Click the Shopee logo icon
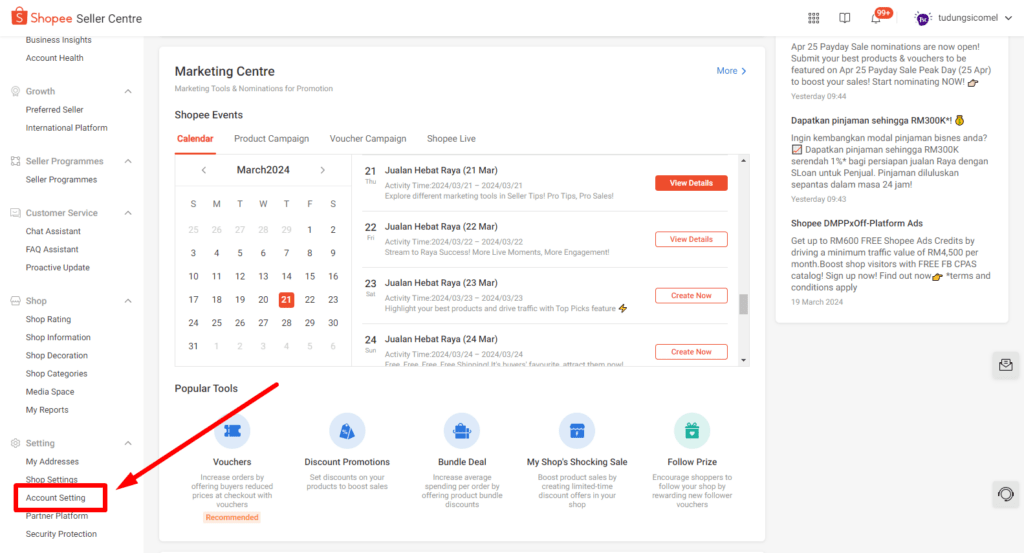The height and width of the screenshot is (553, 1024). [19, 16]
